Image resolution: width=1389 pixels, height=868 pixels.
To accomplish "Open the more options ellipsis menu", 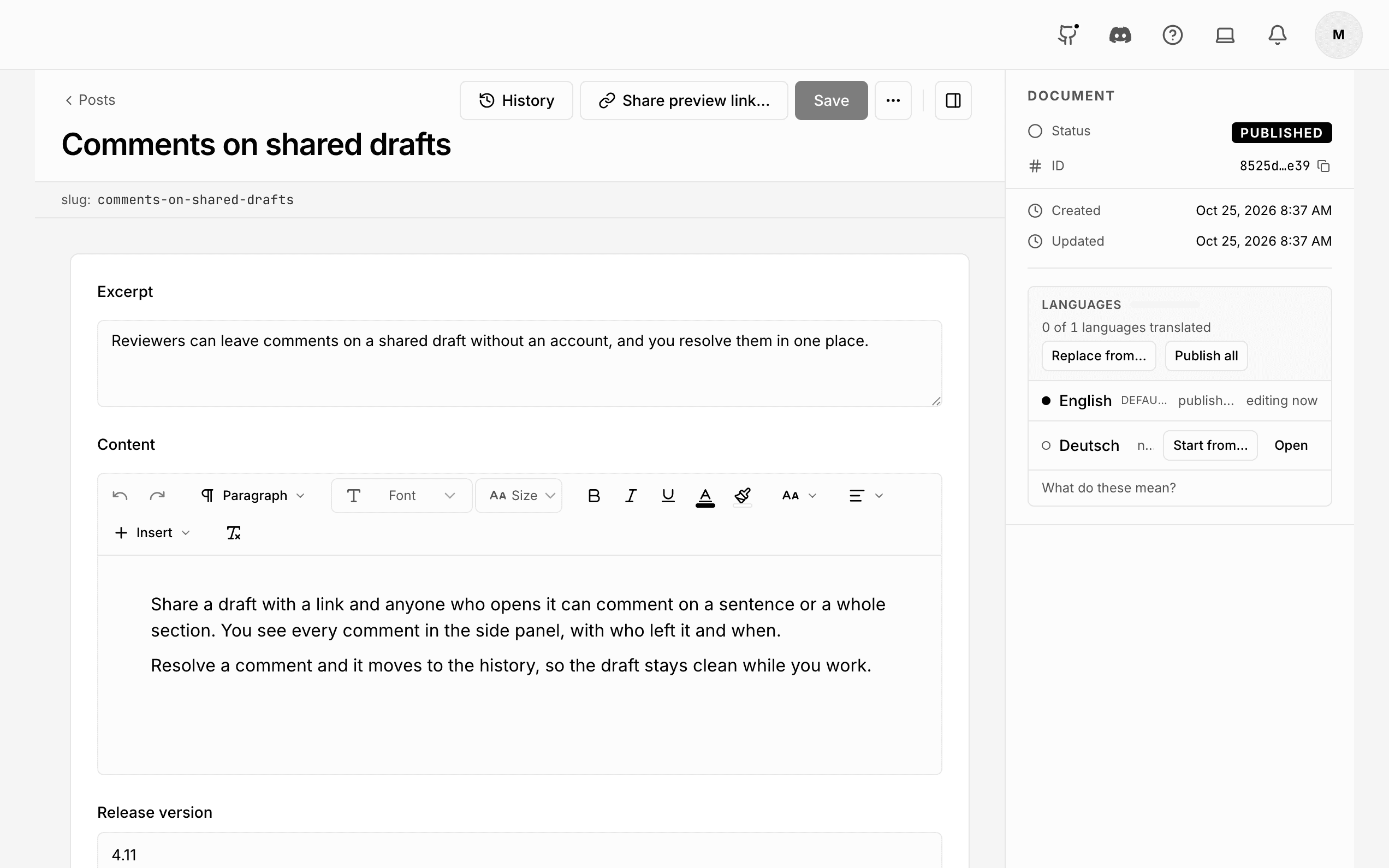I will (893, 100).
